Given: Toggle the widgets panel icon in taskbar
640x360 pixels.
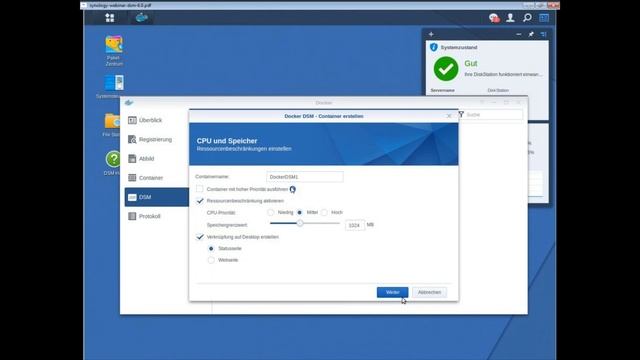Looking at the screenshot, I should pyautogui.click(x=544, y=18).
